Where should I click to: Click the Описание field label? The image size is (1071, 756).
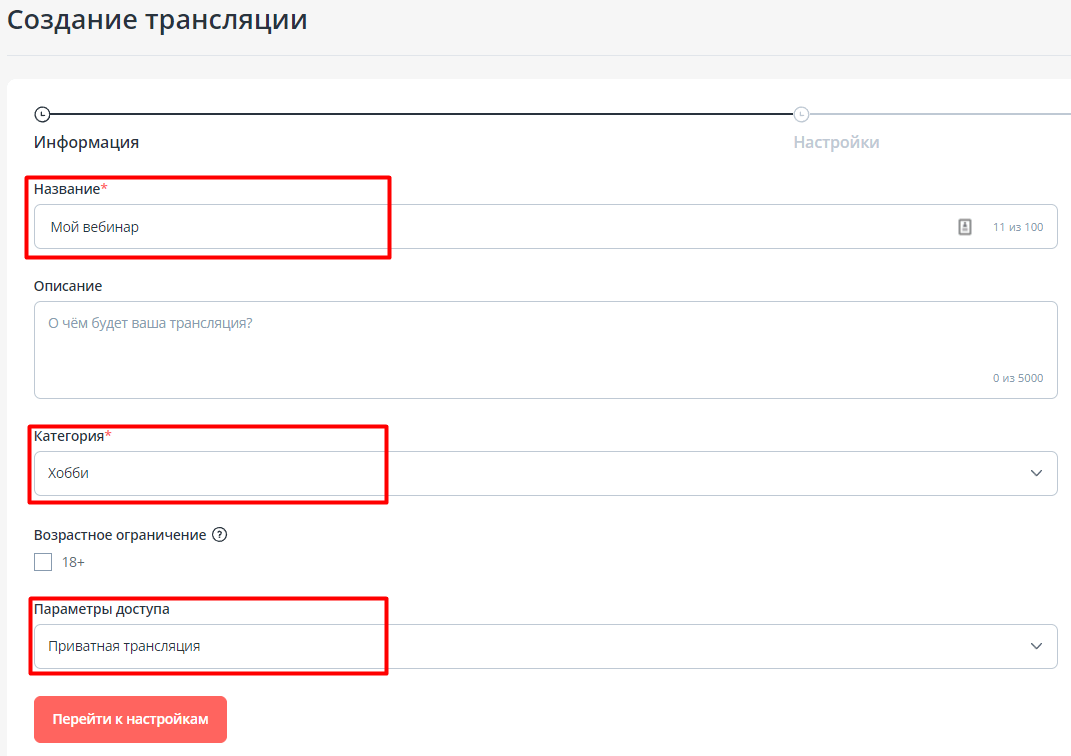tap(68, 286)
